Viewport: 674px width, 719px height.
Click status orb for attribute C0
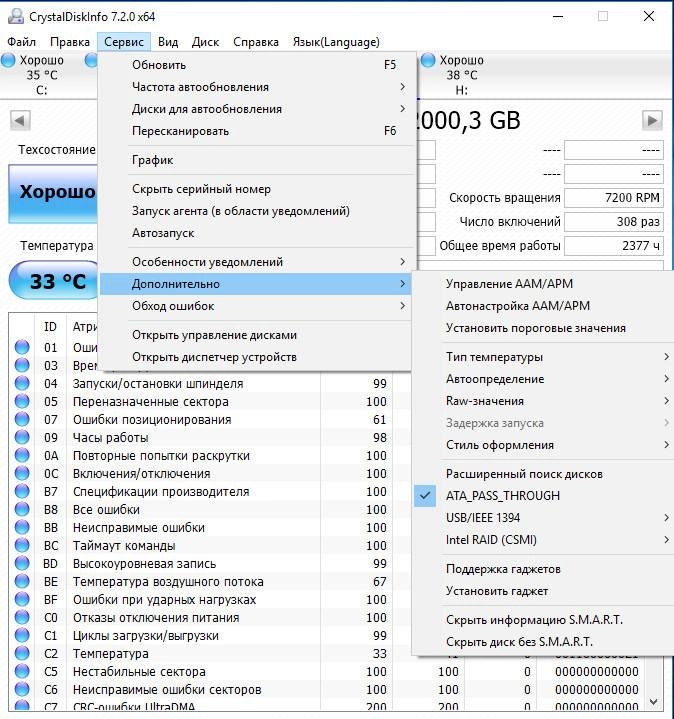[22, 617]
